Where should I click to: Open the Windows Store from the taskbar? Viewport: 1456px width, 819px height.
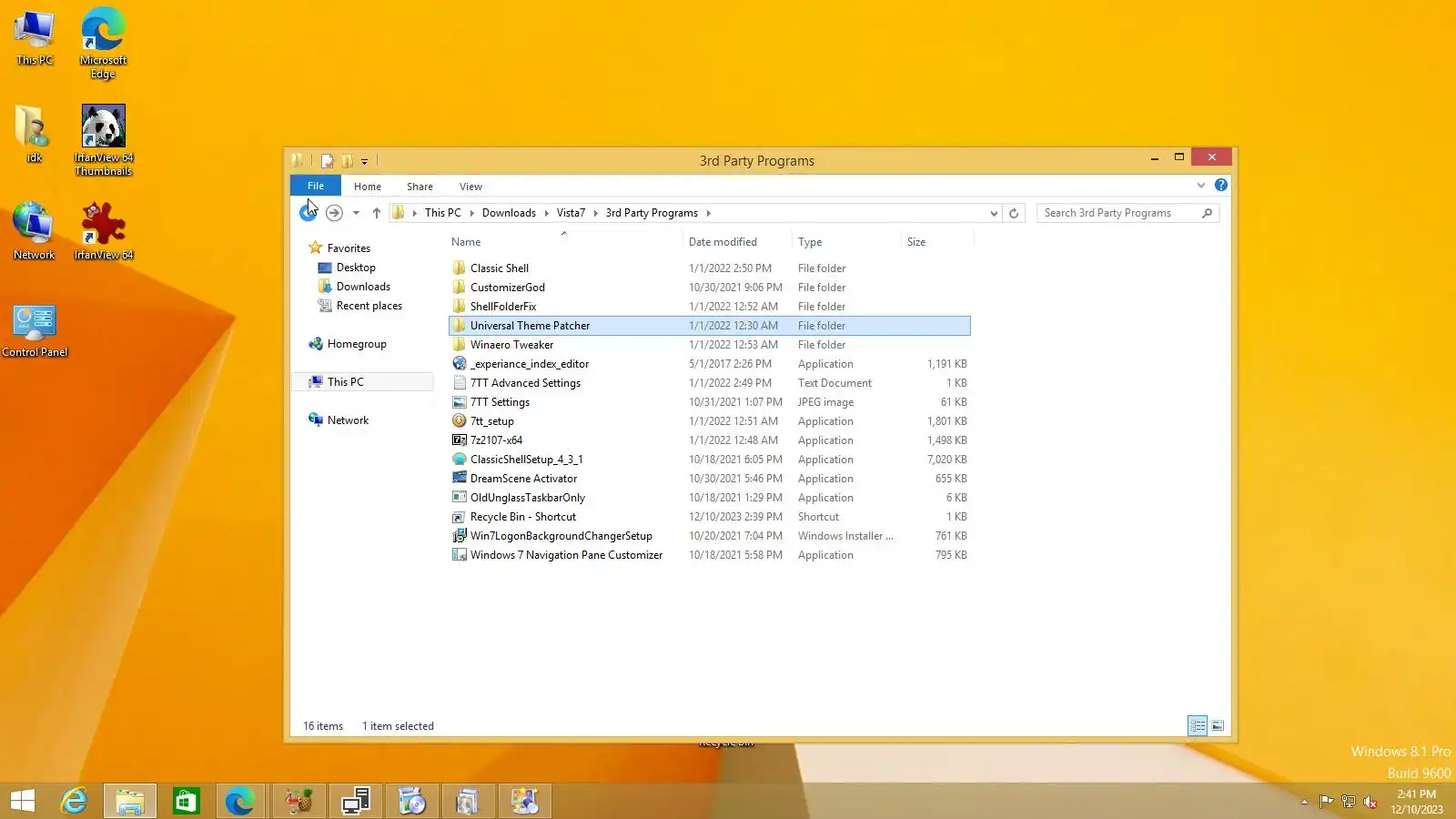186,801
